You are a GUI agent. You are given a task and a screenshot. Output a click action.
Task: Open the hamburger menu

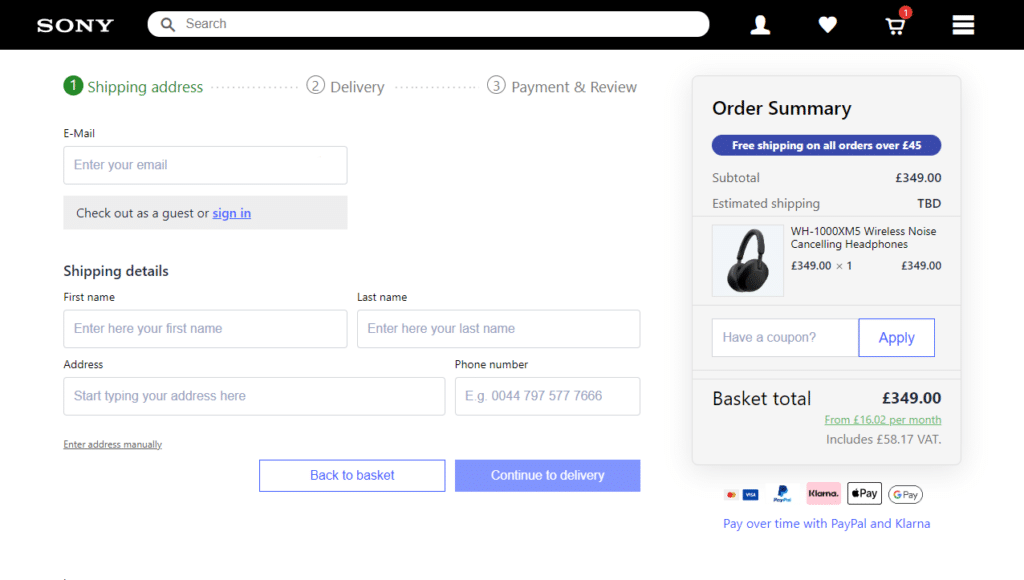coord(963,25)
